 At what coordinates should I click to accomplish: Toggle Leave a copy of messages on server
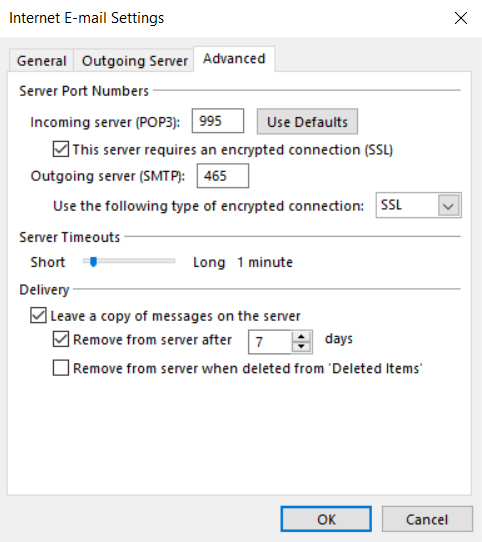(38, 315)
